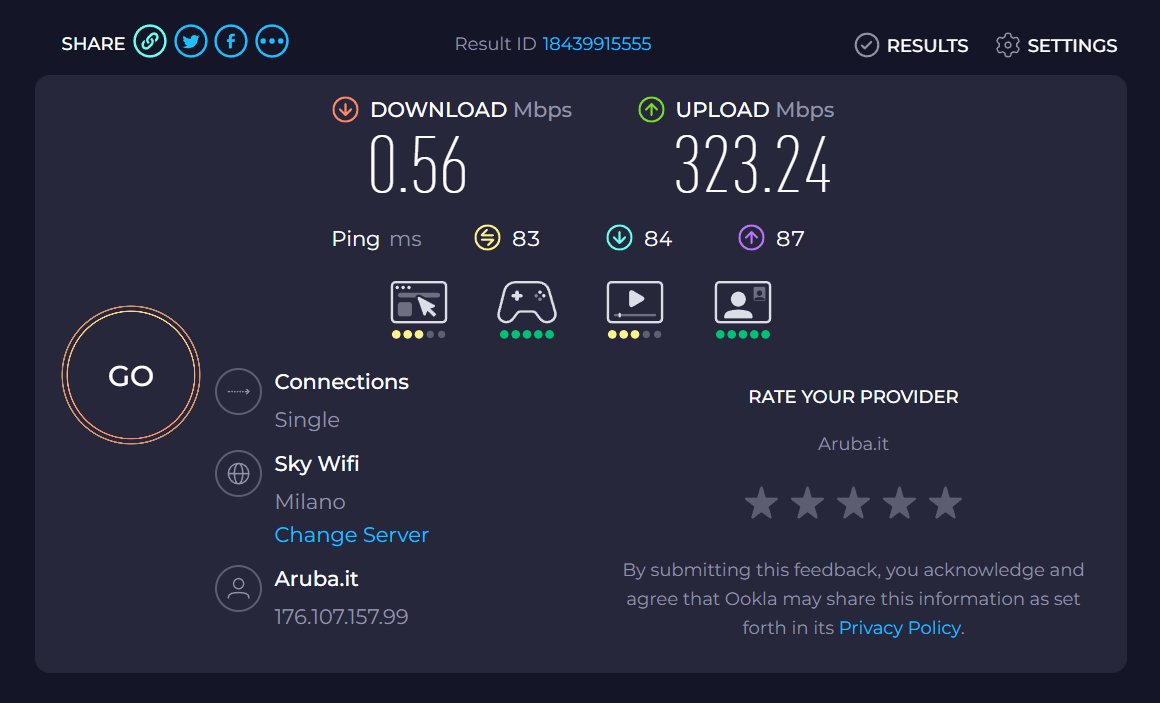The image size is (1160, 703).
Task: Open Result ID 18439915555 link
Action: tap(597, 44)
